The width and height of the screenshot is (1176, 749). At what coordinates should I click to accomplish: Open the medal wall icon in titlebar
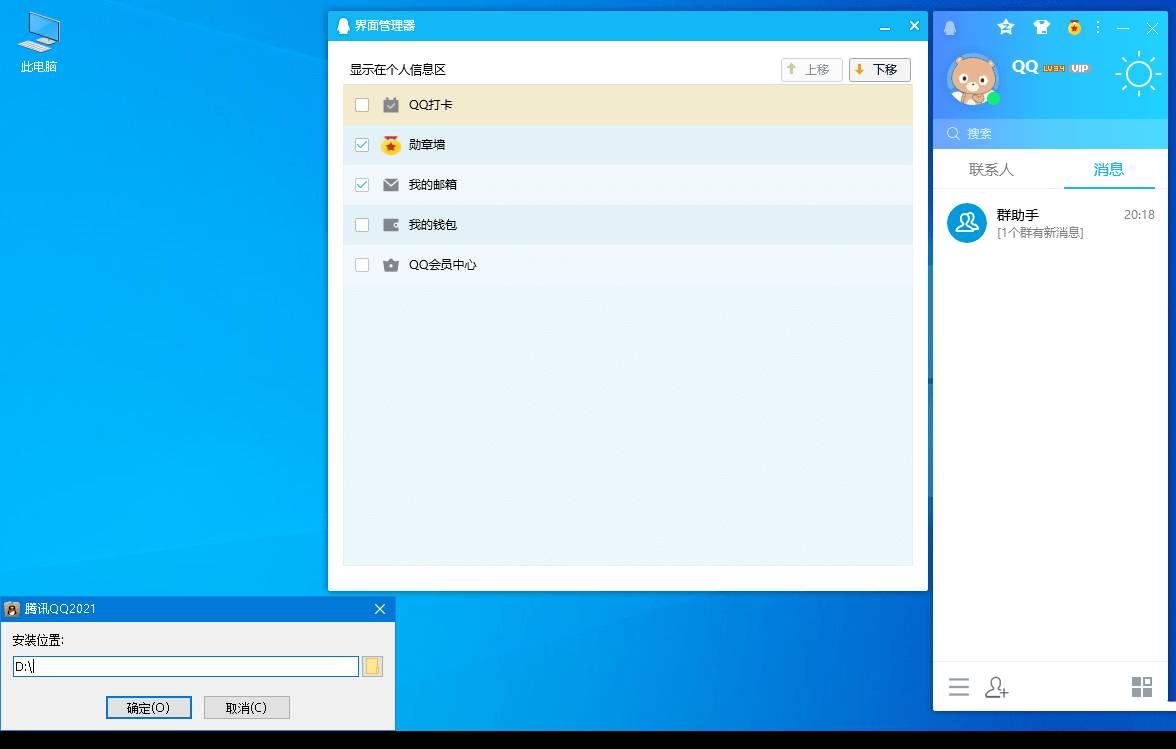tap(1074, 27)
